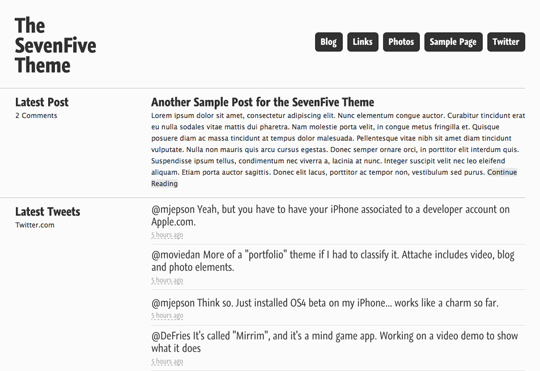Click the tweet about OS4 beta
The height and width of the screenshot is (371, 540).
pos(325,303)
